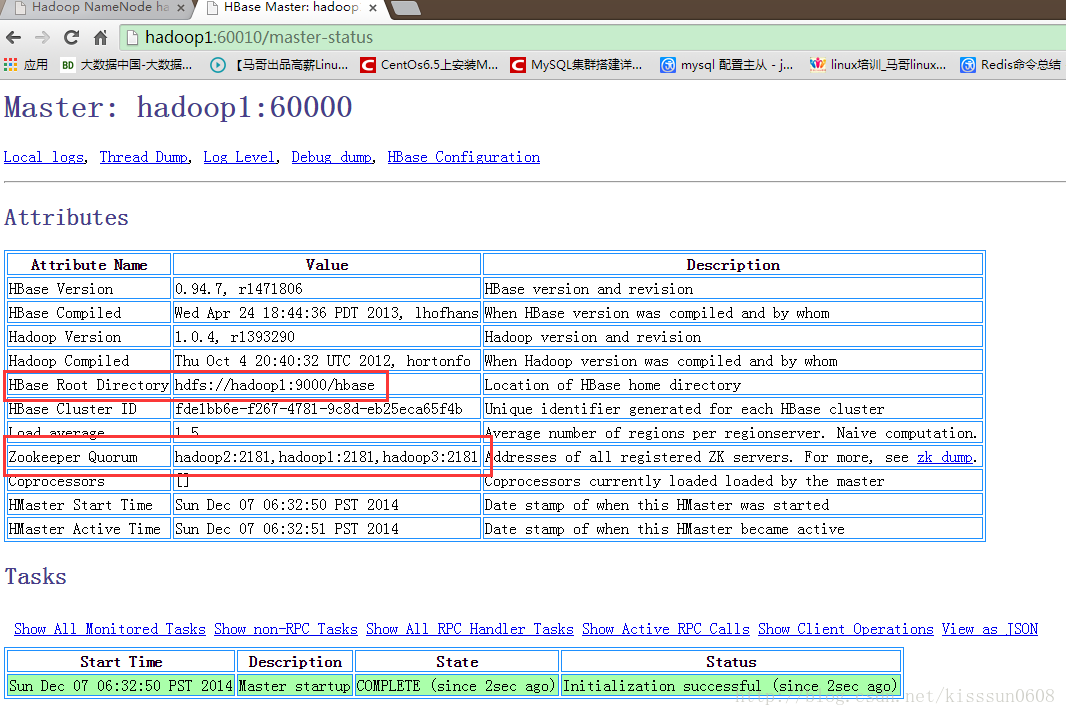Click Show All RPC Handler Tasks
This screenshot has width=1066, height=716.
pyautogui.click(x=470, y=629)
